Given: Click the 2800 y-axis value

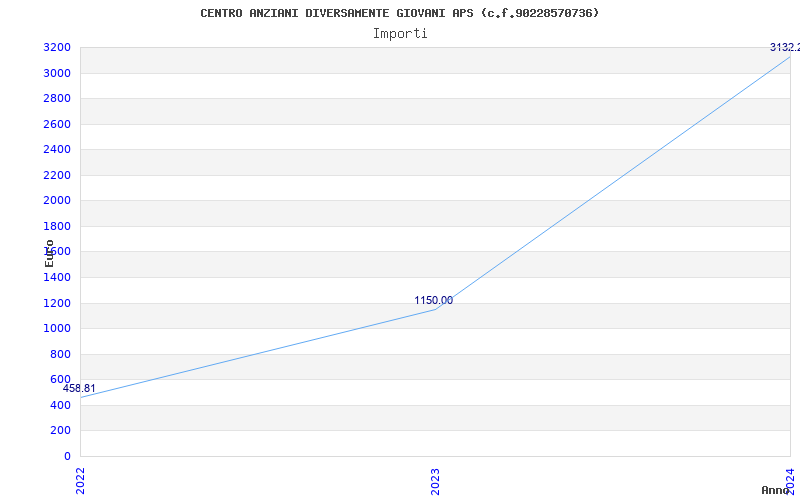Looking at the screenshot, I should coord(57,98).
